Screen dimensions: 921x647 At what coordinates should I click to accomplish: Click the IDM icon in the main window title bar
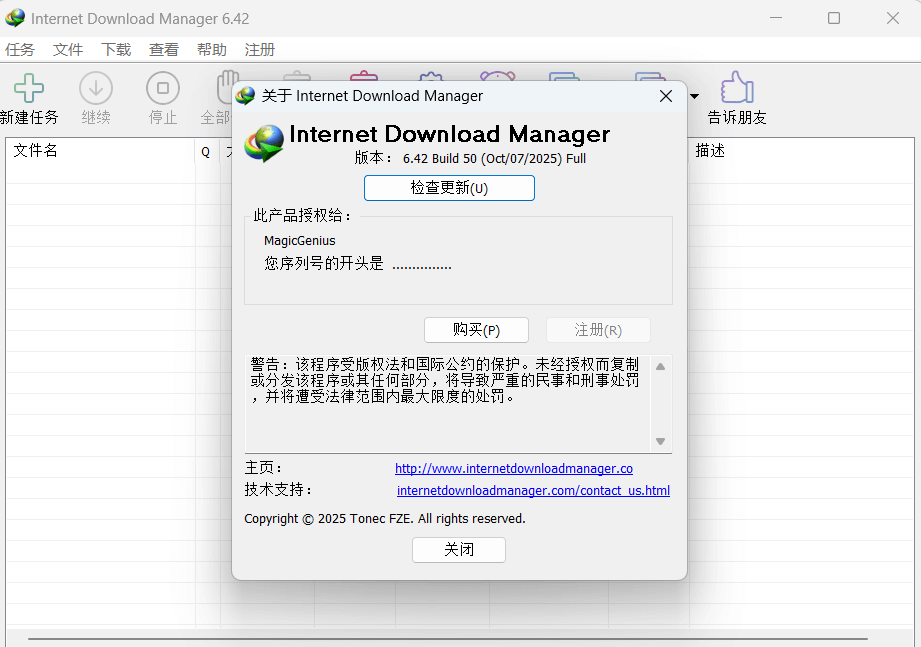pyautogui.click(x=15, y=18)
